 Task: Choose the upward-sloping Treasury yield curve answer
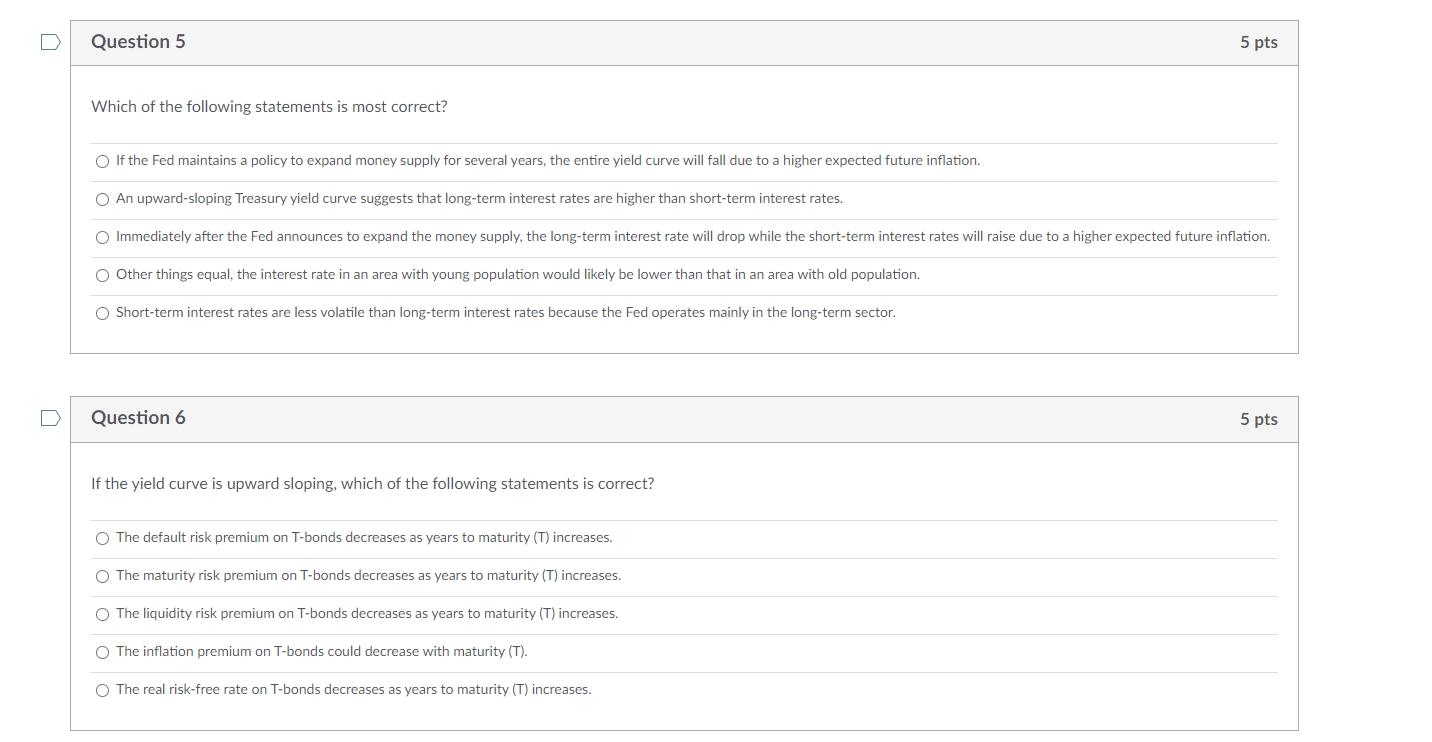pyautogui.click(x=102, y=199)
